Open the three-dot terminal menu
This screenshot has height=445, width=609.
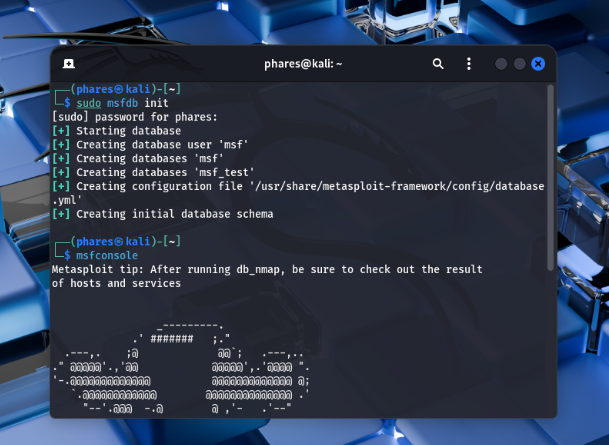pyautogui.click(x=469, y=64)
